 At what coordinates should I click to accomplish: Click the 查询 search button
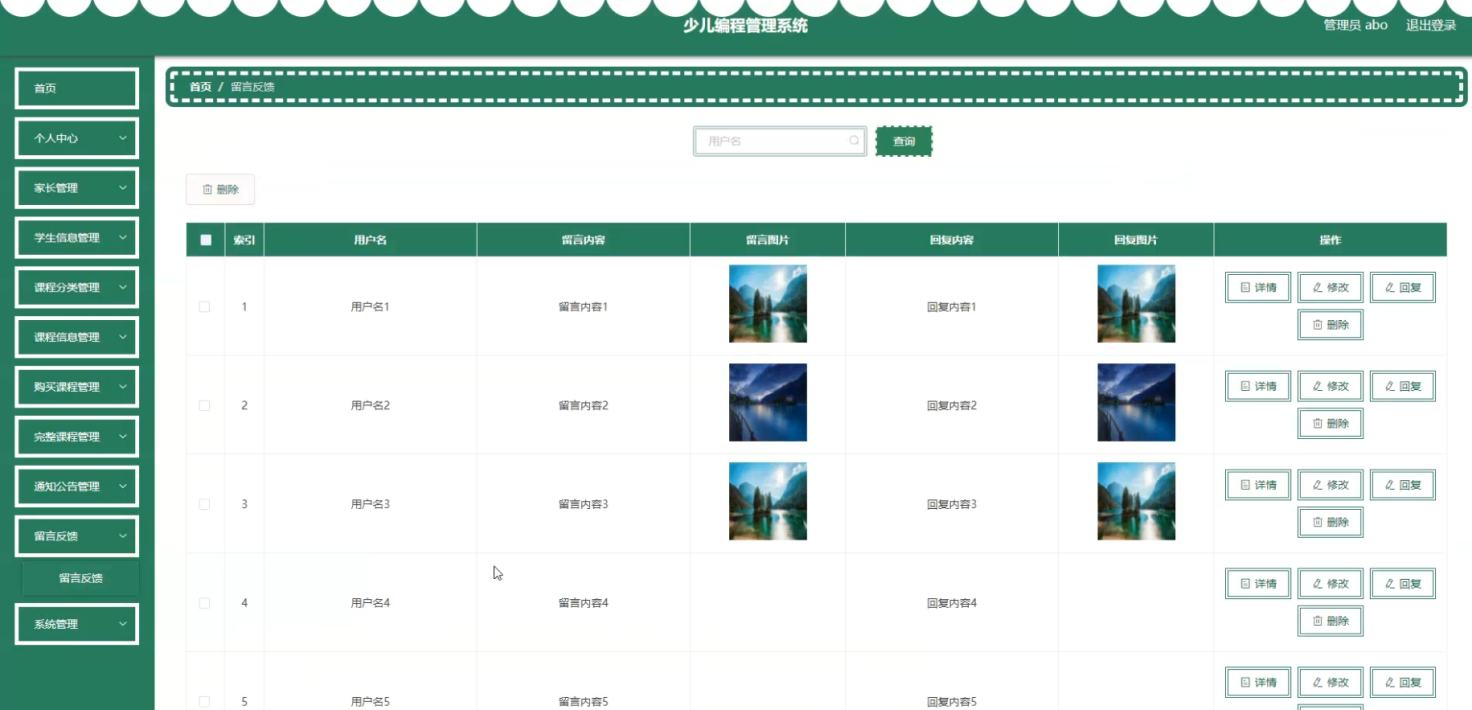904,142
